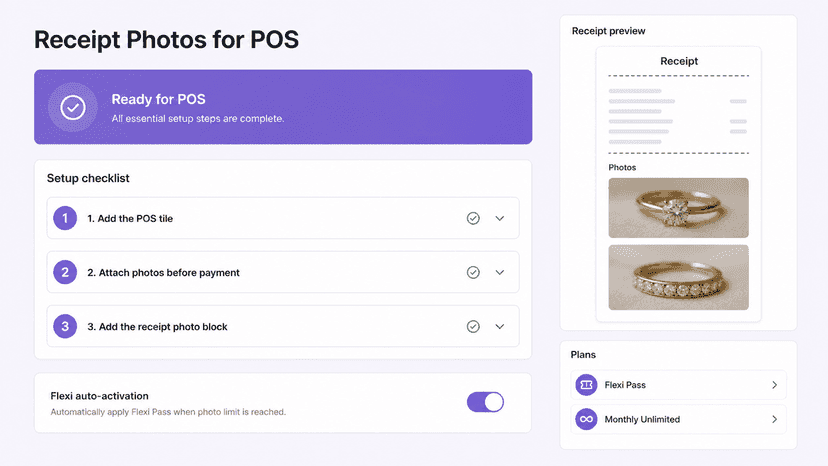Expand the Add the receipt photo block step

[500, 327]
